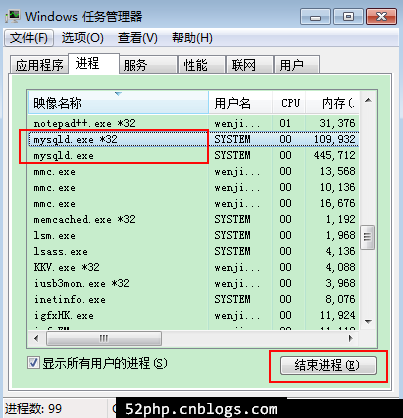The width and height of the screenshot is (403, 418).
Task: Click memory value 1,968 of lsm.exe
Action: tap(340, 235)
